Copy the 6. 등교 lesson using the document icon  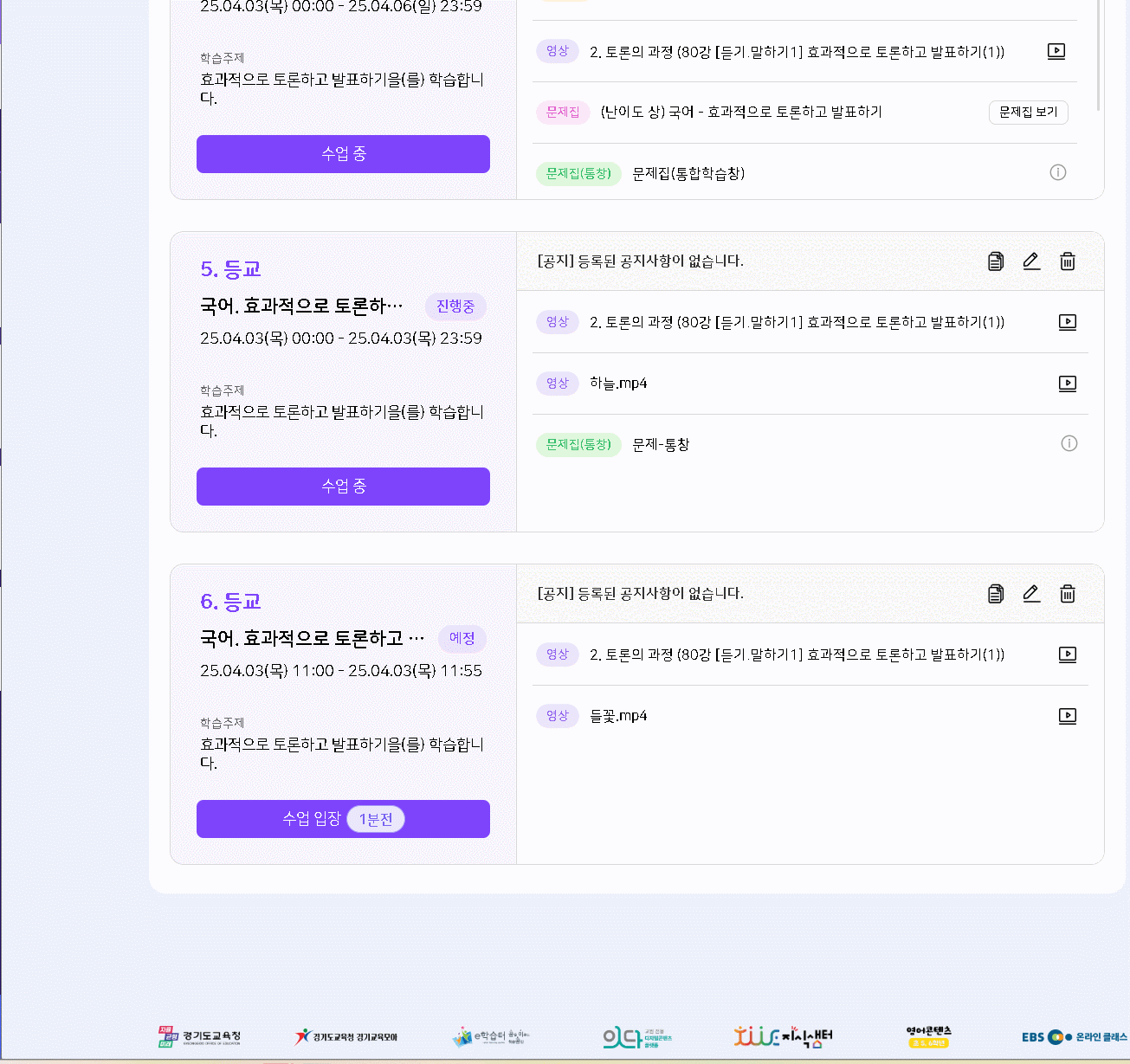[995, 594]
